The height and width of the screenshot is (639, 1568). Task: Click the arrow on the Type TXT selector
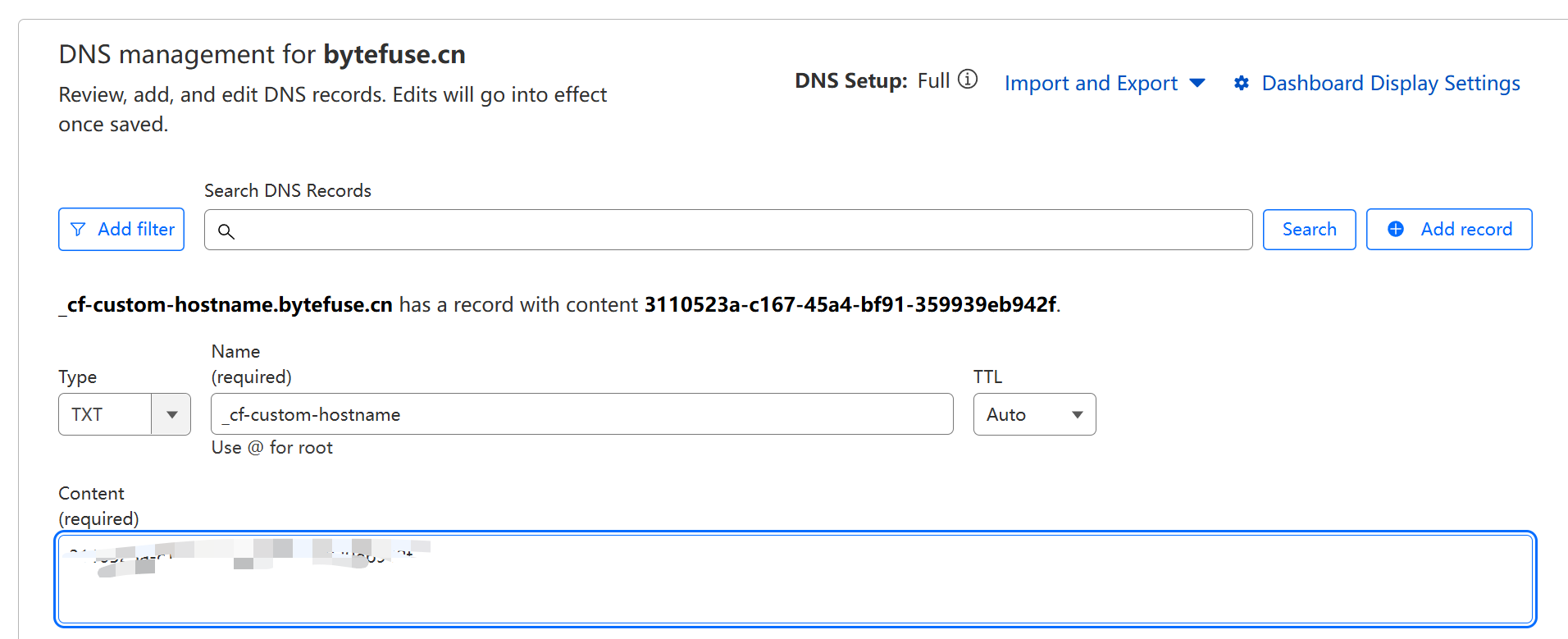coord(171,414)
